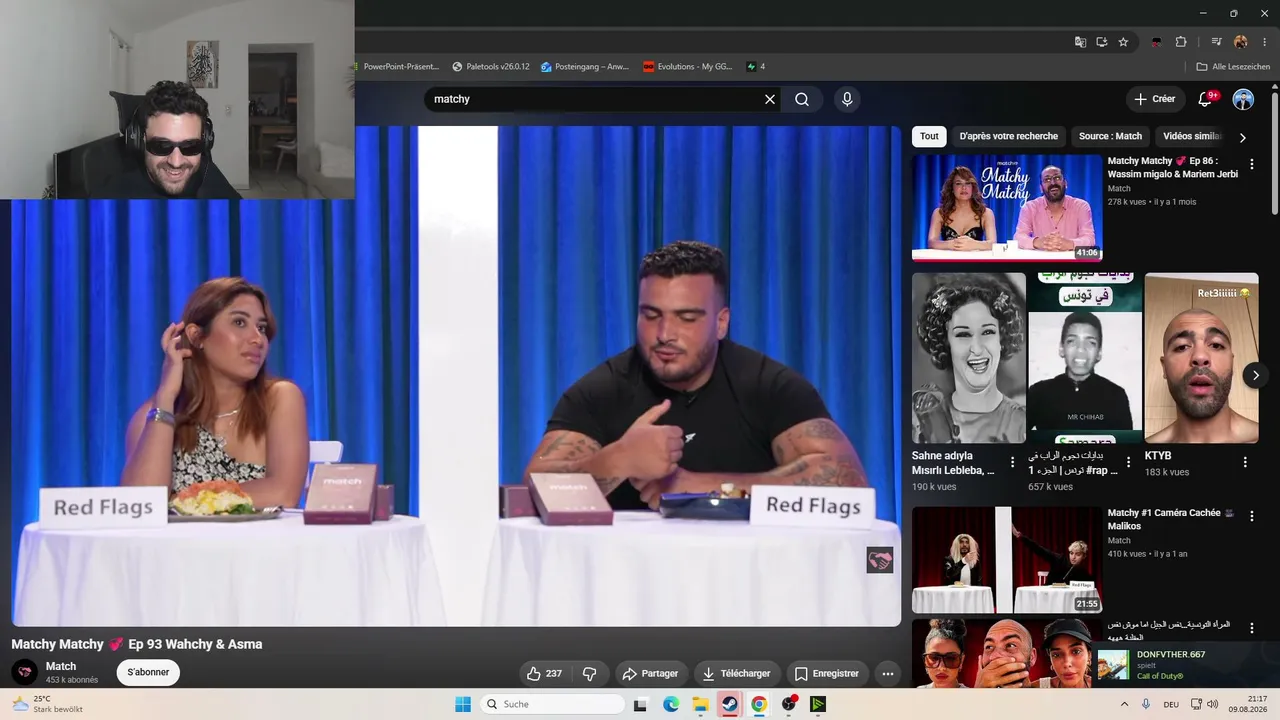1280x720 pixels.
Task: Show next shorts with the arrow button
Action: point(1255,375)
